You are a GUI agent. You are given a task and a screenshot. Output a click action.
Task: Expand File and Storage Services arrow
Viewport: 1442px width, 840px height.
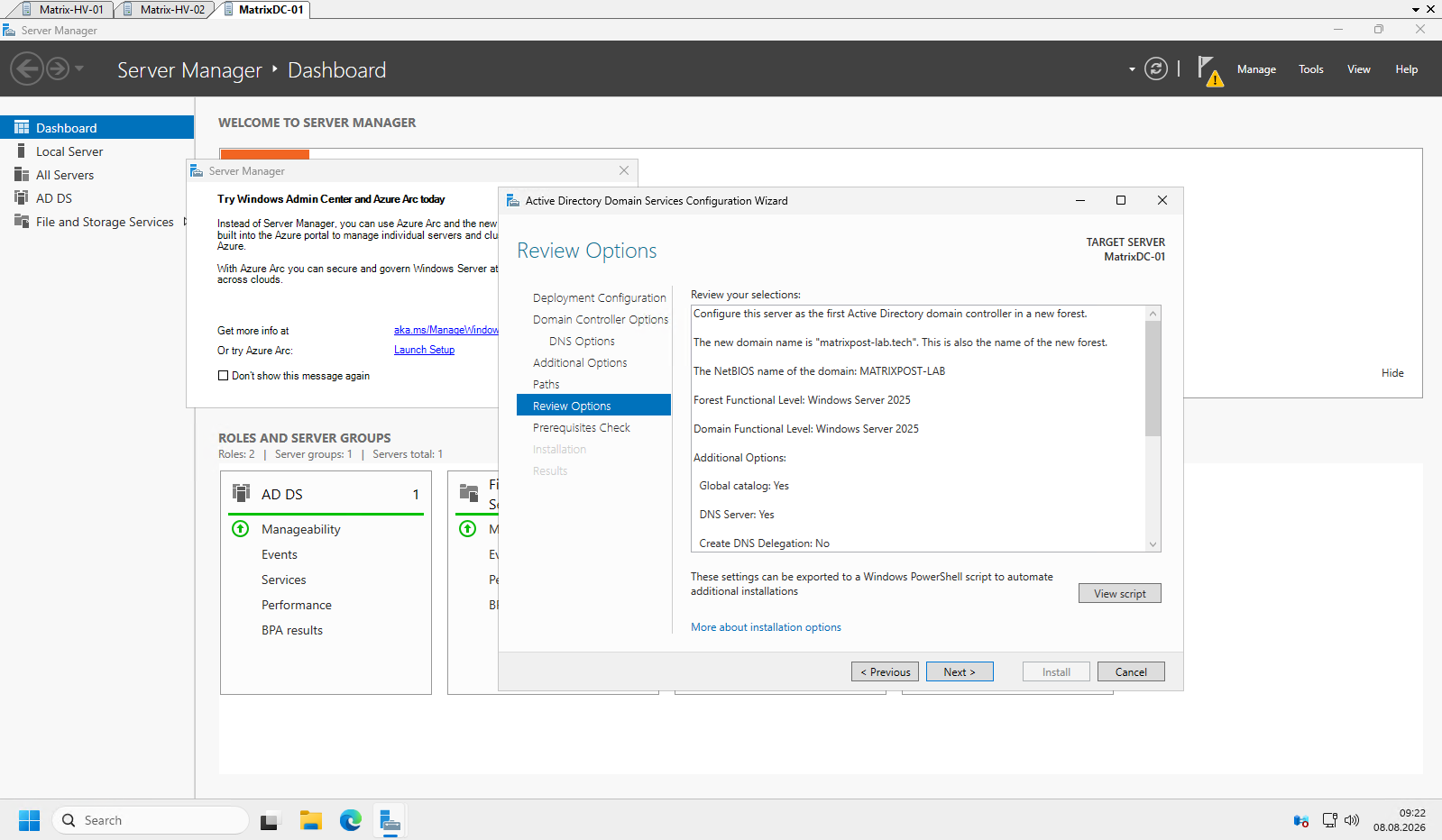click(185, 221)
